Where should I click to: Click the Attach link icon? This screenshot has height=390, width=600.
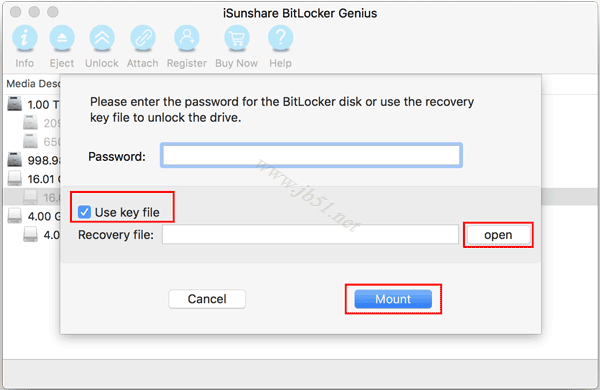point(143,38)
